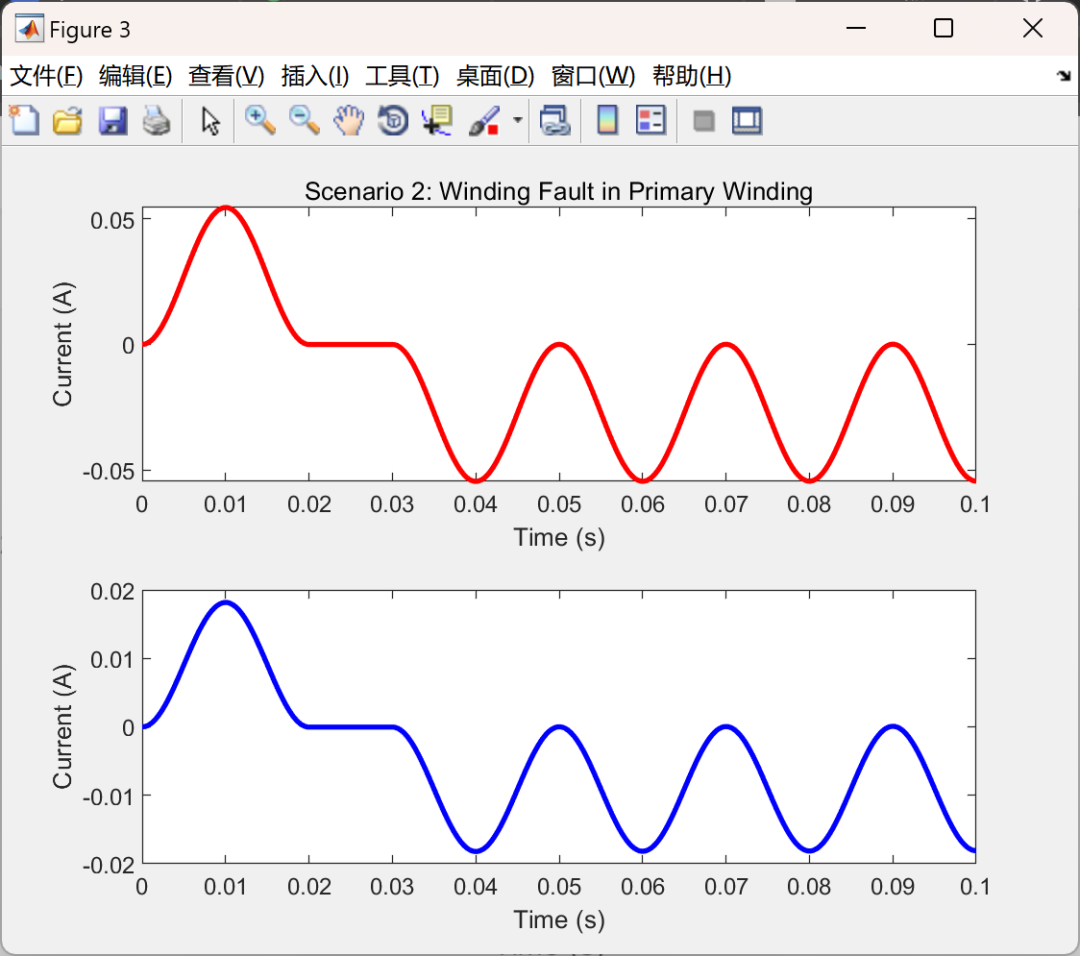1080x956 pixels.
Task: Insert a Colorbar using the toolbar icon
Action: (x=607, y=121)
